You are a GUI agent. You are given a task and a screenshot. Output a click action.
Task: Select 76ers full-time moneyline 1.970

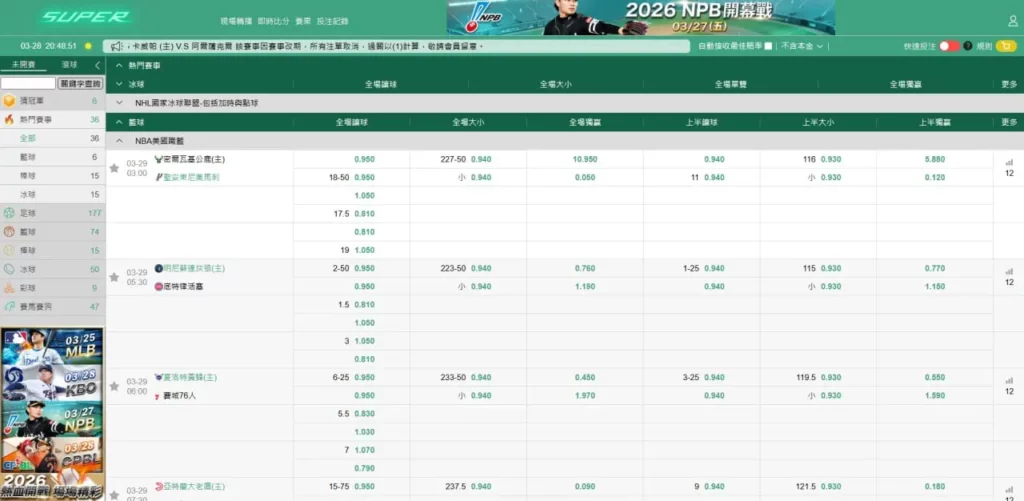pos(585,396)
